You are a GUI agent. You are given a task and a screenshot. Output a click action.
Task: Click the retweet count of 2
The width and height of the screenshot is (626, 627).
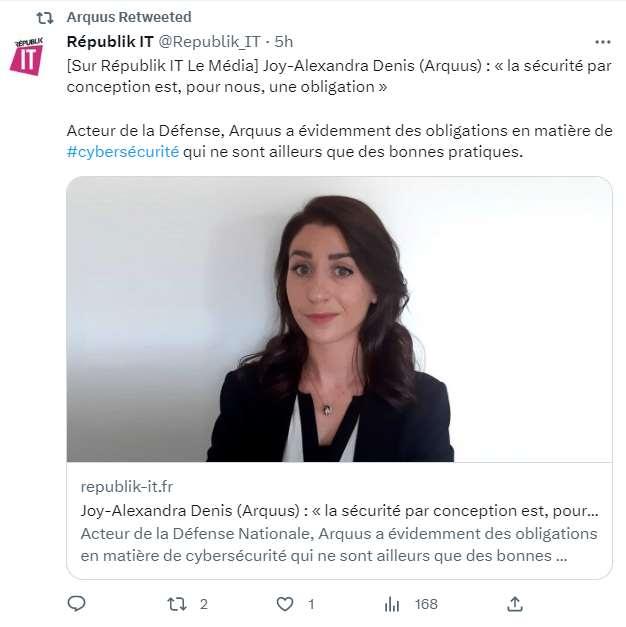tap(204, 604)
